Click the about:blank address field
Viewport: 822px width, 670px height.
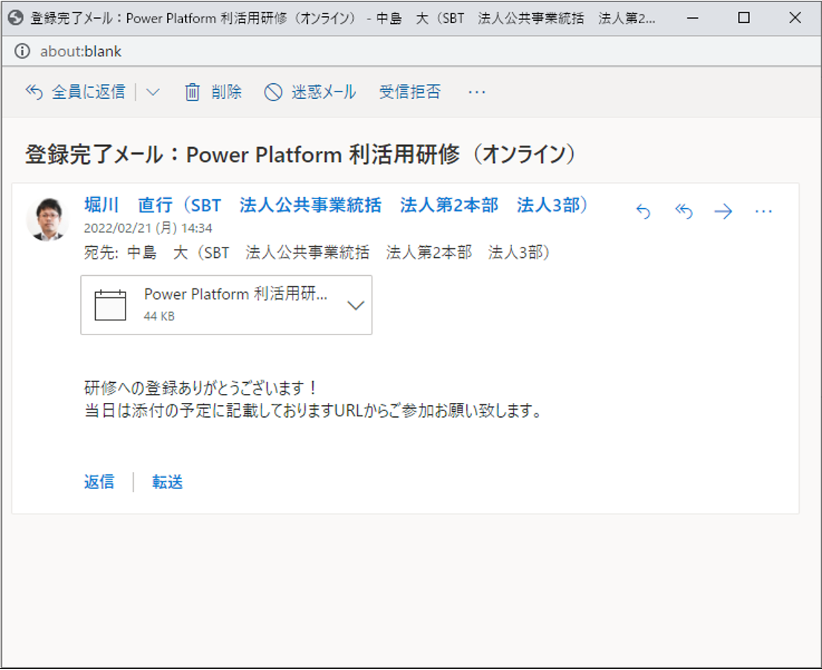81,51
